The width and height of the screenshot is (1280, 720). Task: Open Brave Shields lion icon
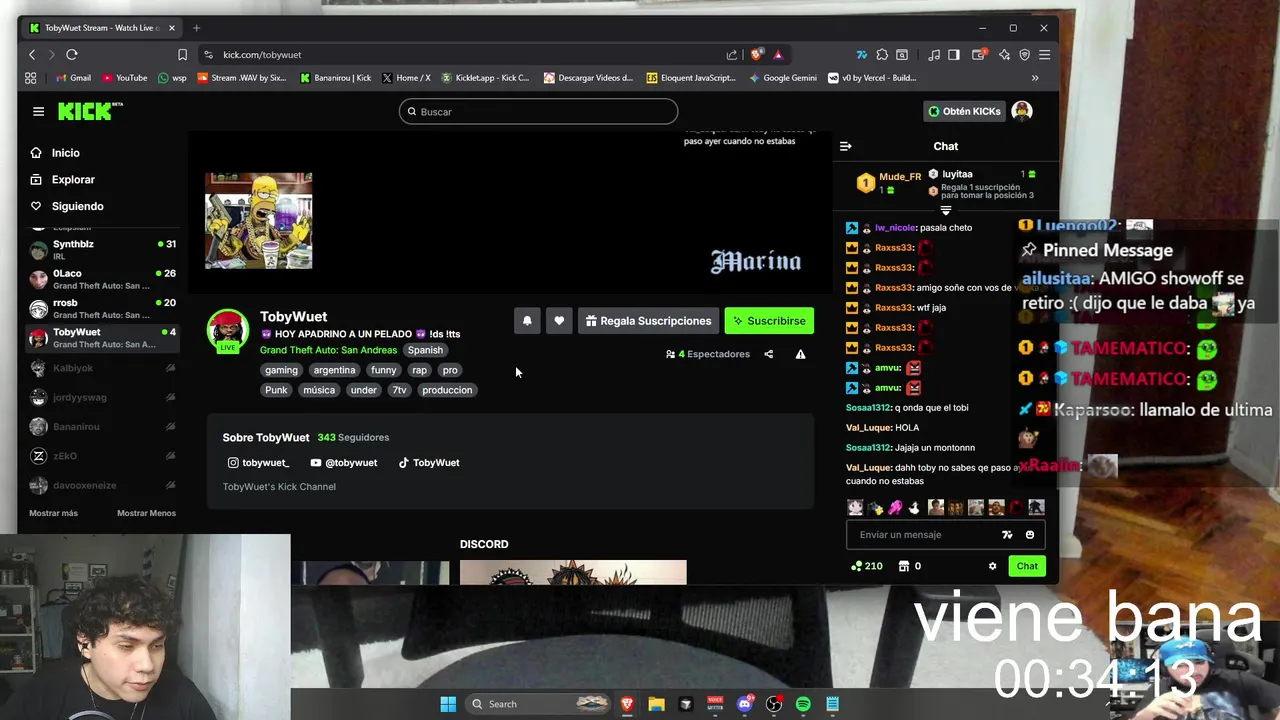point(756,54)
